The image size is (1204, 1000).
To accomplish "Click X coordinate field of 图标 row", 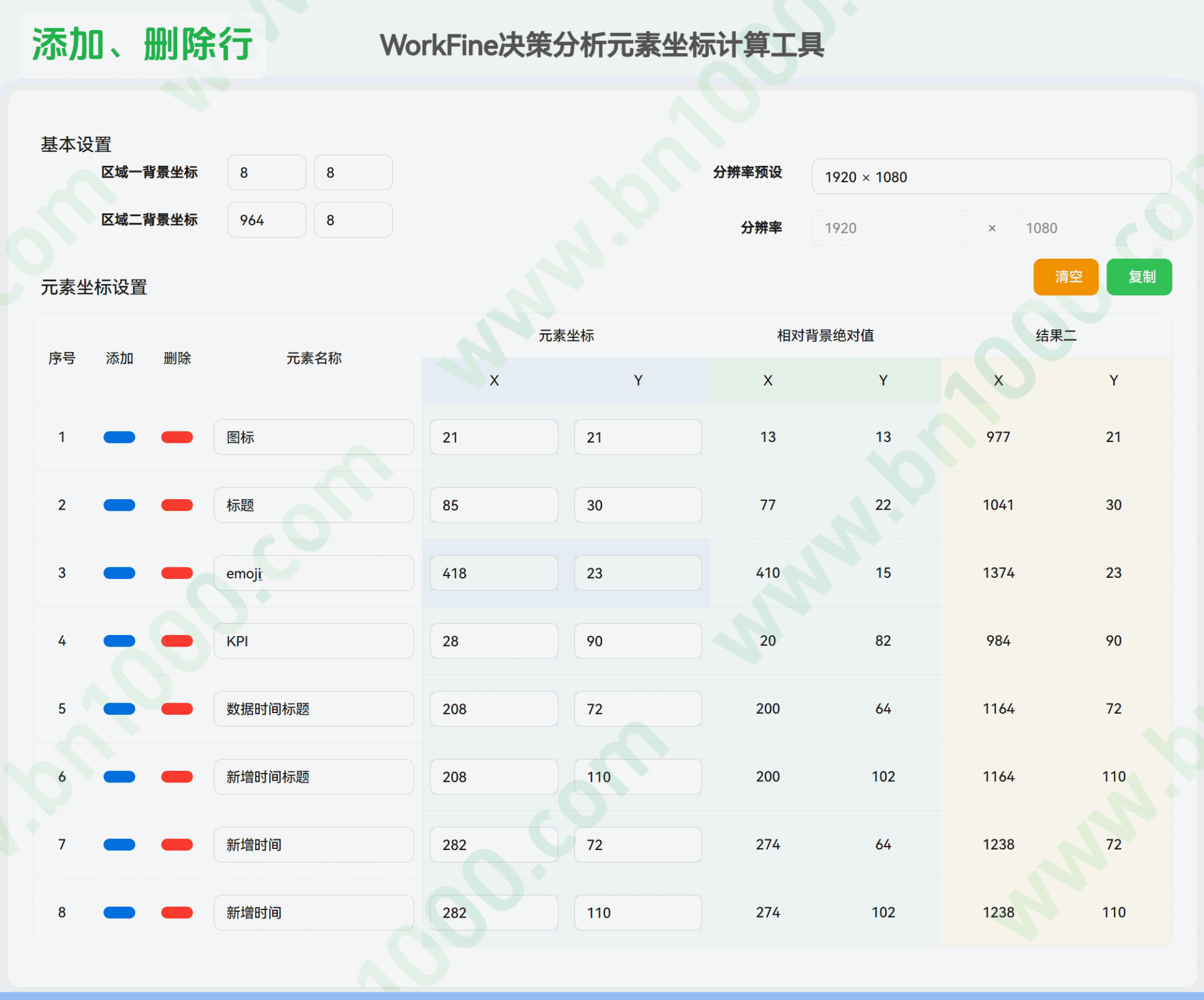I will 494,437.
